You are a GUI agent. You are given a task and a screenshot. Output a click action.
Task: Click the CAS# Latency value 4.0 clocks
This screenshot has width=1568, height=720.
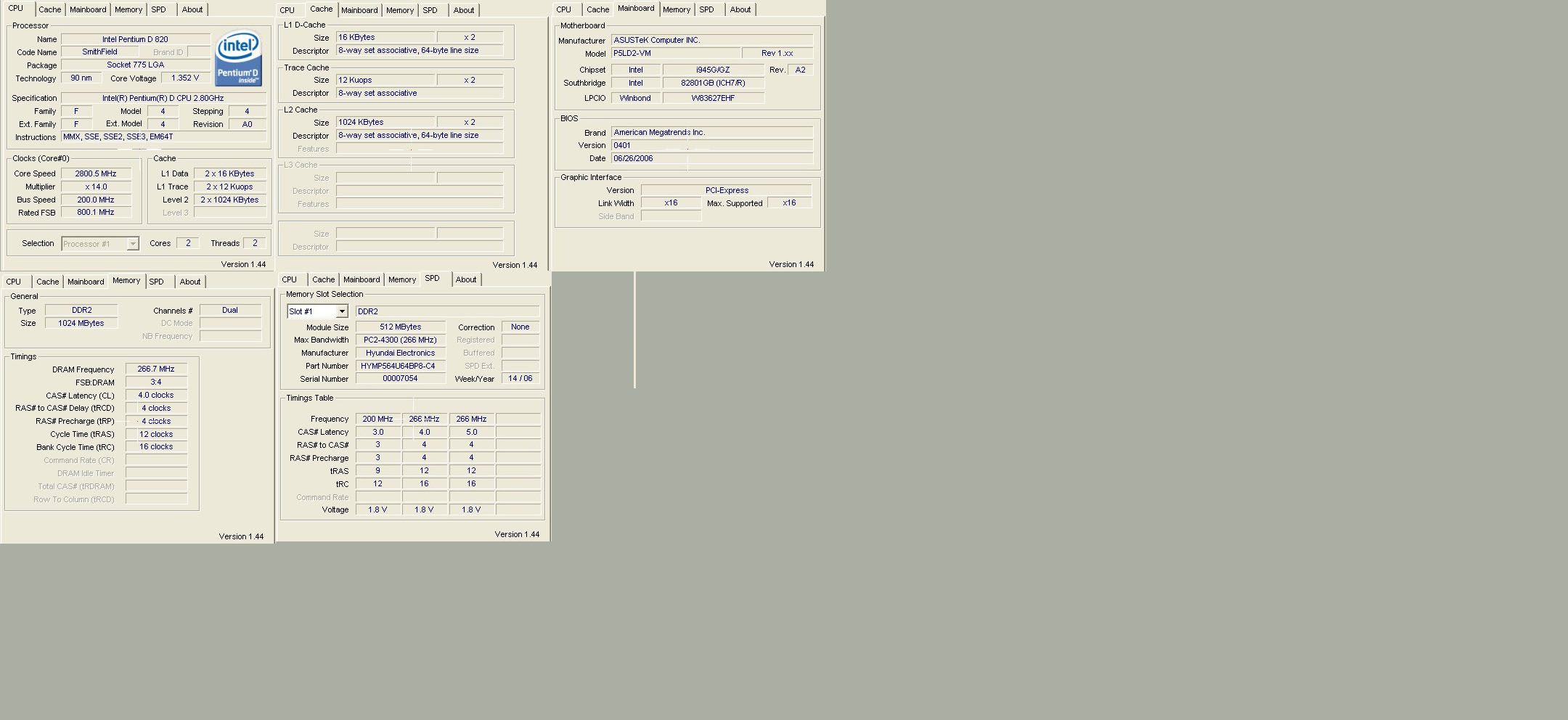pyautogui.click(x=156, y=396)
